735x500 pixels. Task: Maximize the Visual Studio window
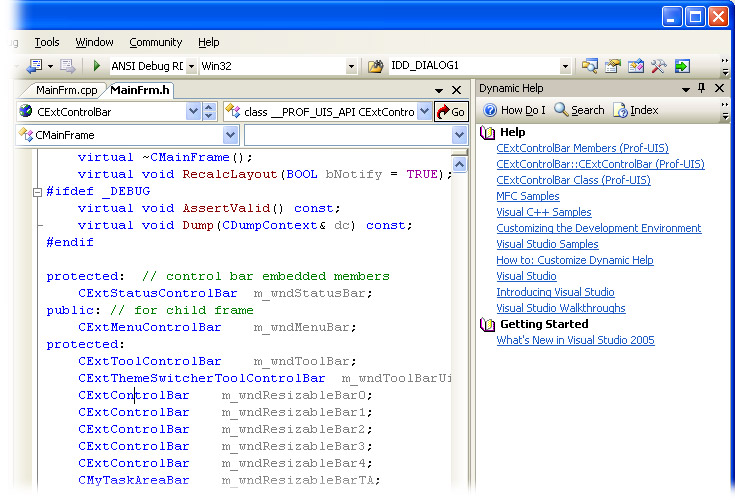pos(695,17)
